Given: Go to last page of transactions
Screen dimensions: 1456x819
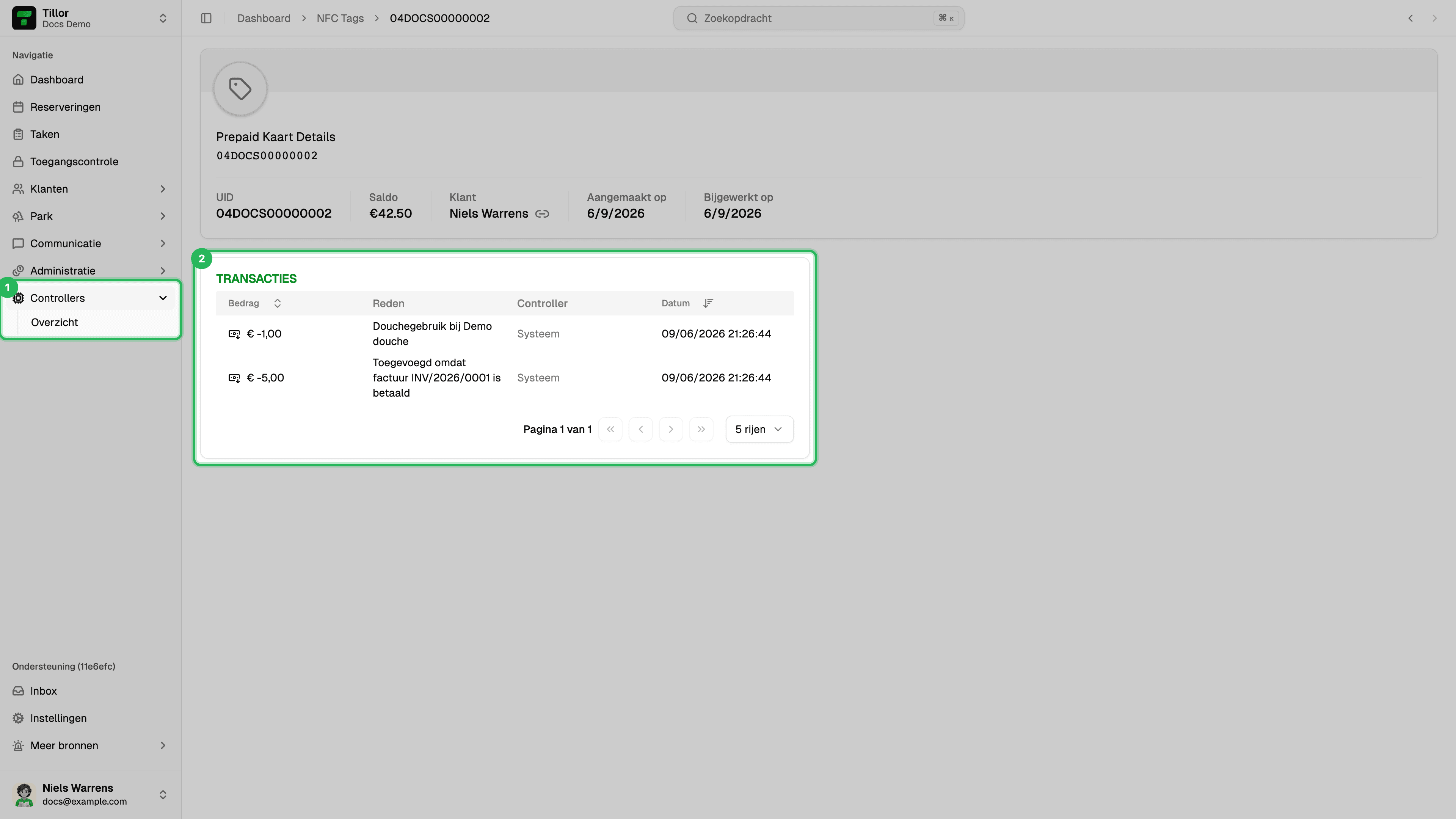Looking at the screenshot, I should click(701, 430).
